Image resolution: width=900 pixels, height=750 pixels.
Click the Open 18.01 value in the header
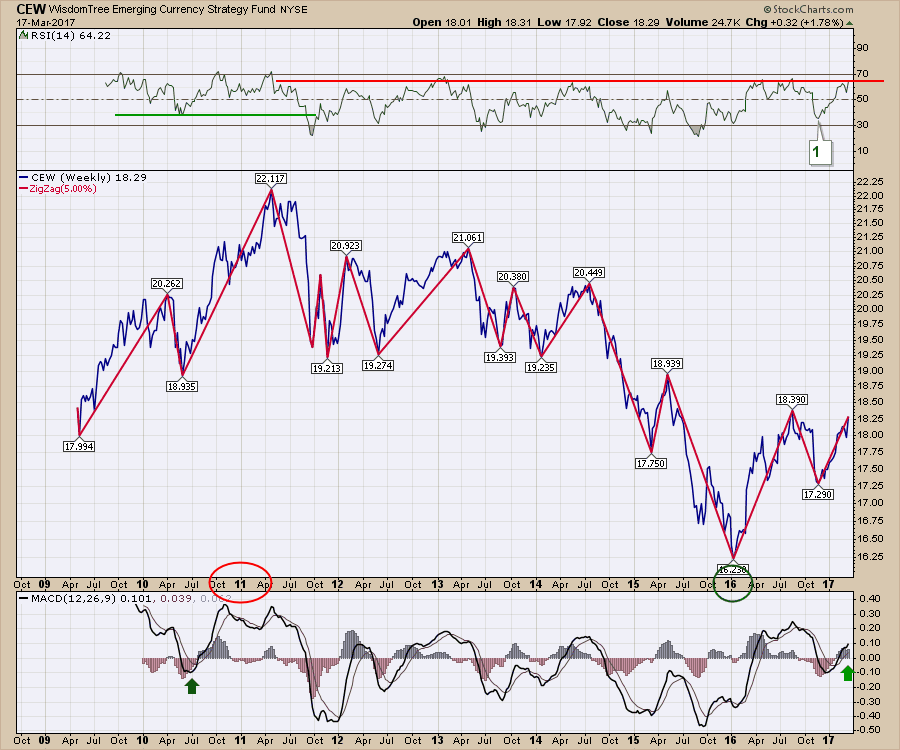click(x=441, y=23)
